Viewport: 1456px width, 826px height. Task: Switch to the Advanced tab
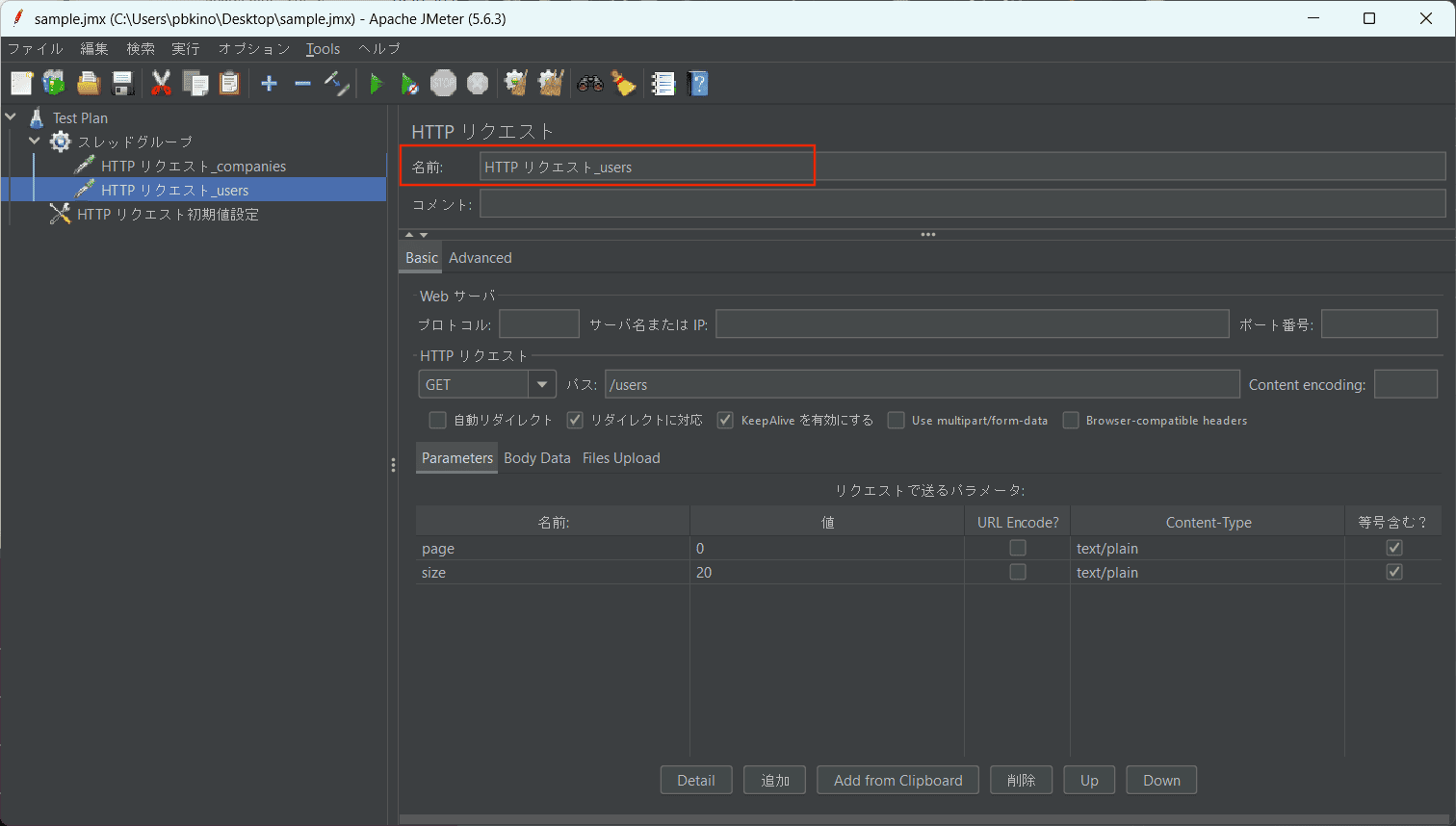(480, 257)
